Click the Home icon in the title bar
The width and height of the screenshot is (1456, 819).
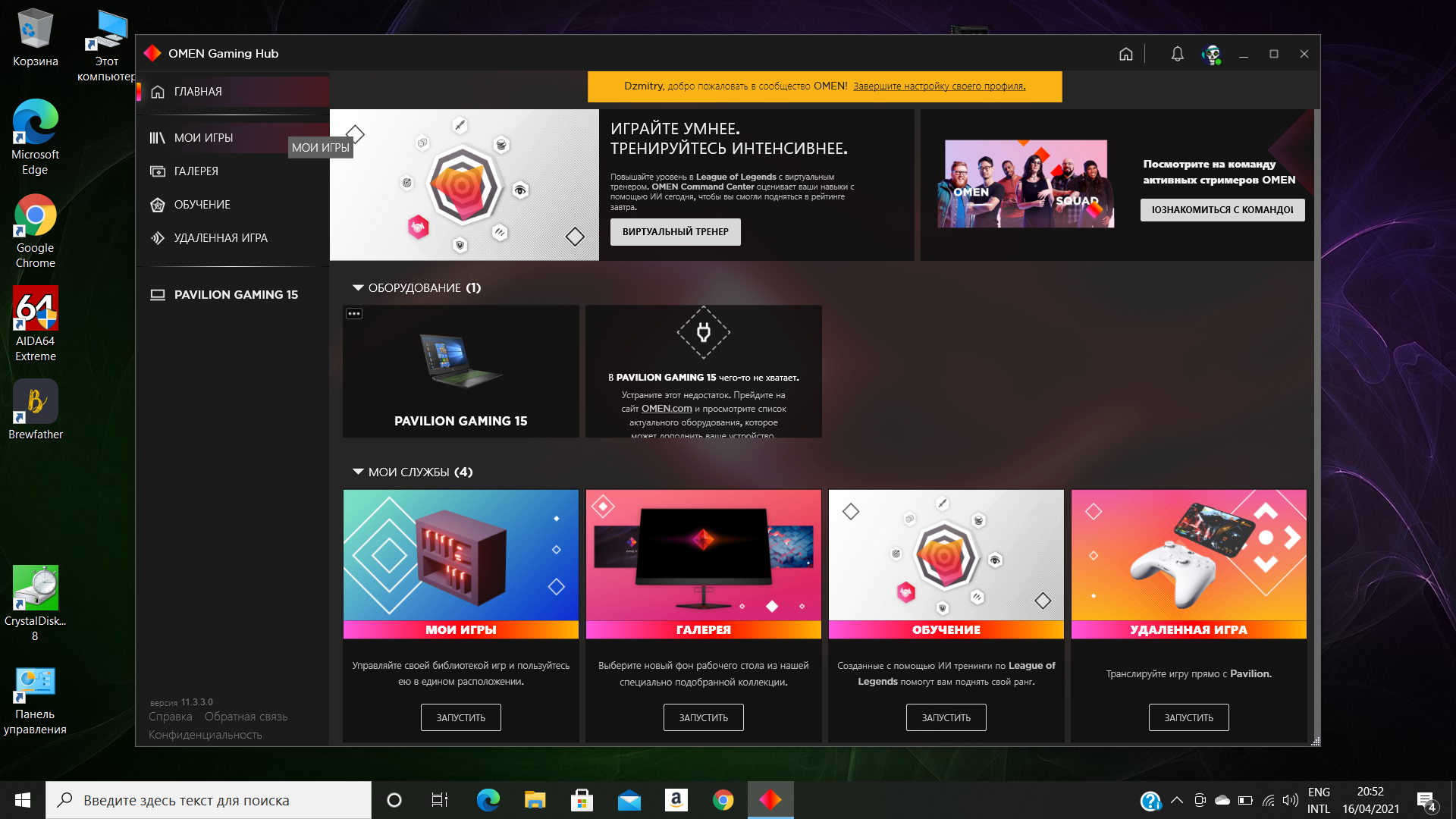(1126, 54)
